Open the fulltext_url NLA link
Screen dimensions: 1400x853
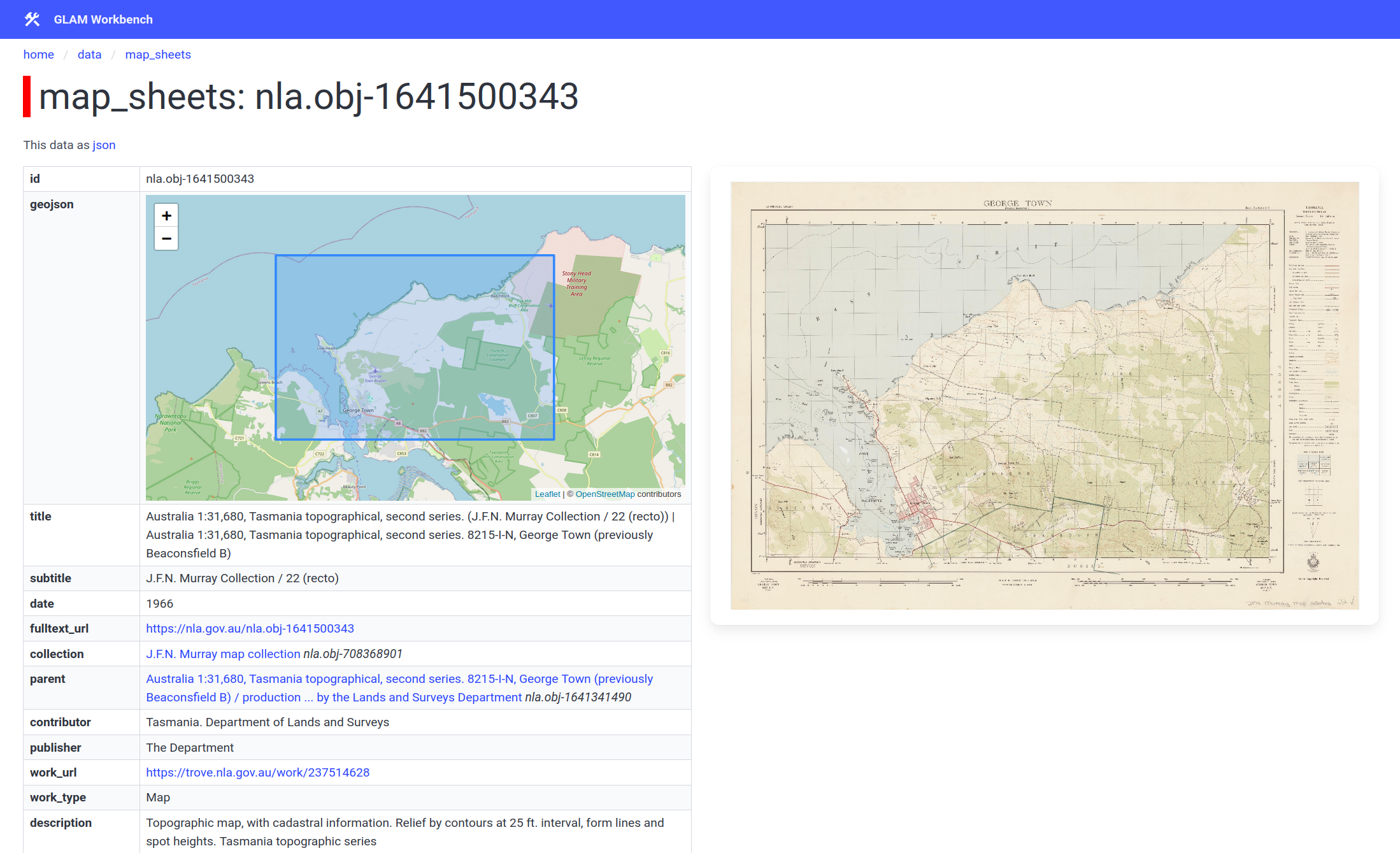pyautogui.click(x=251, y=628)
